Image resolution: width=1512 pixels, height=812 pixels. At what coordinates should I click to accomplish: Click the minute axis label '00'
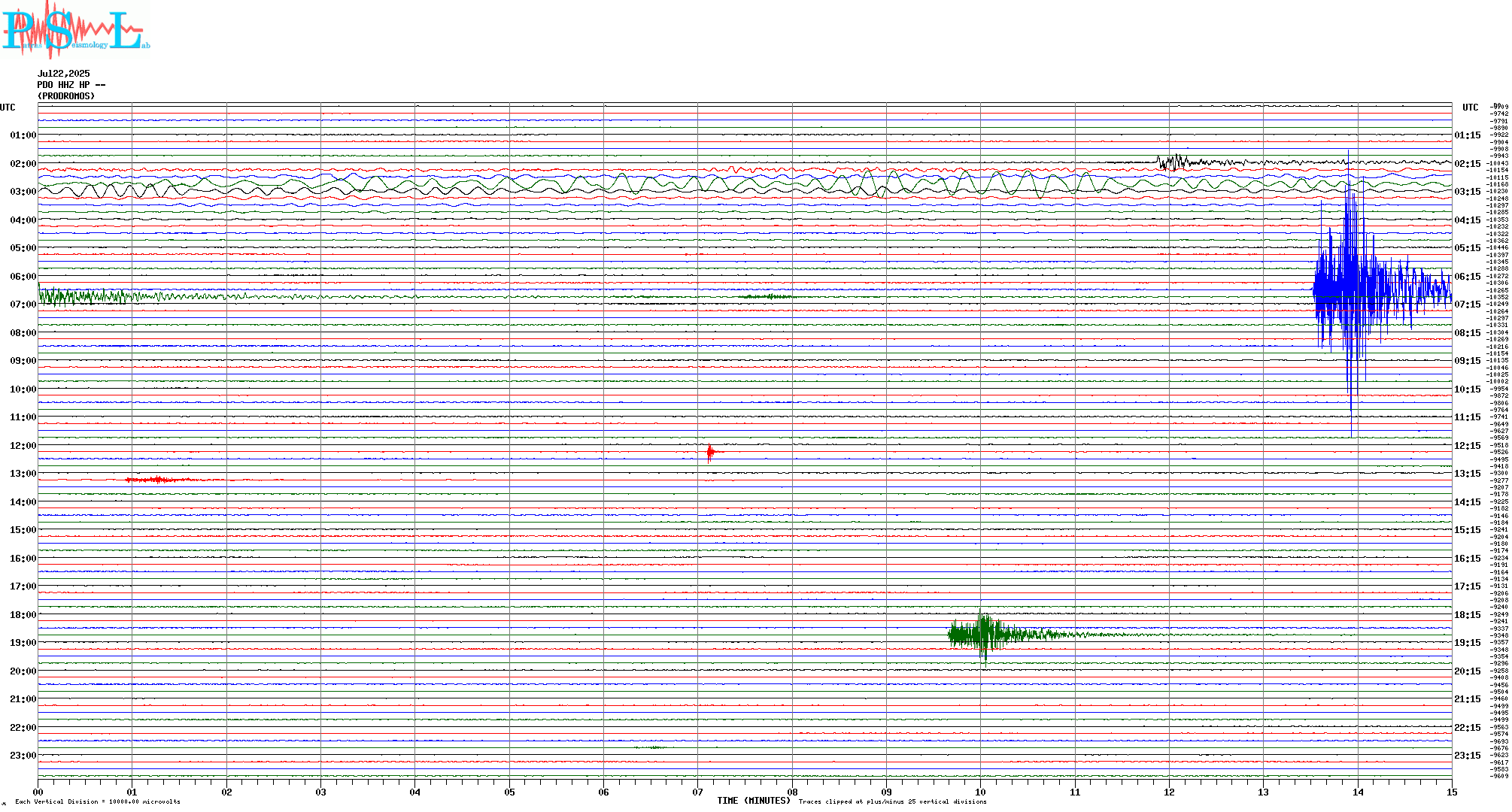[x=38, y=792]
